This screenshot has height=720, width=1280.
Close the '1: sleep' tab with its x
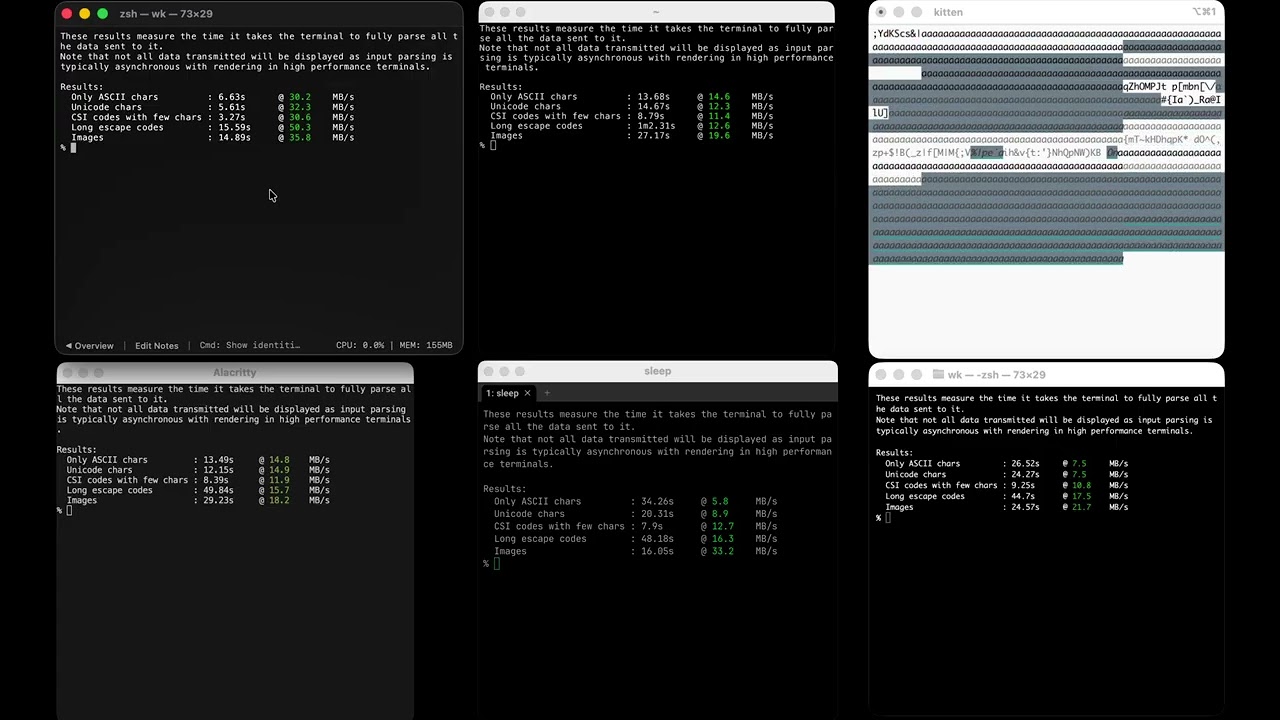[x=527, y=393]
